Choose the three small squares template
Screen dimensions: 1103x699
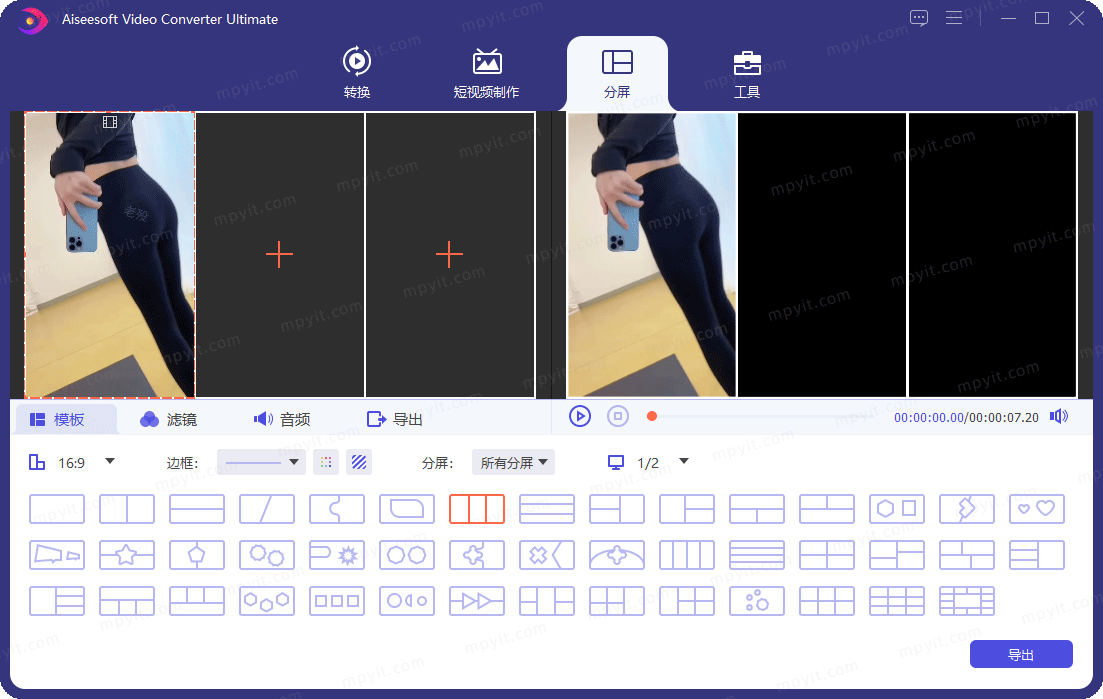337,601
